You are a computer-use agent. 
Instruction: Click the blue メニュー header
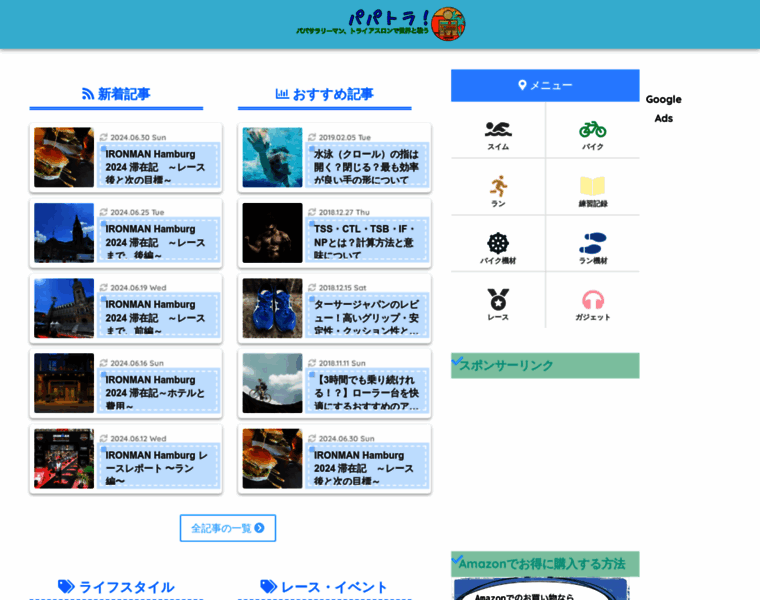point(545,85)
